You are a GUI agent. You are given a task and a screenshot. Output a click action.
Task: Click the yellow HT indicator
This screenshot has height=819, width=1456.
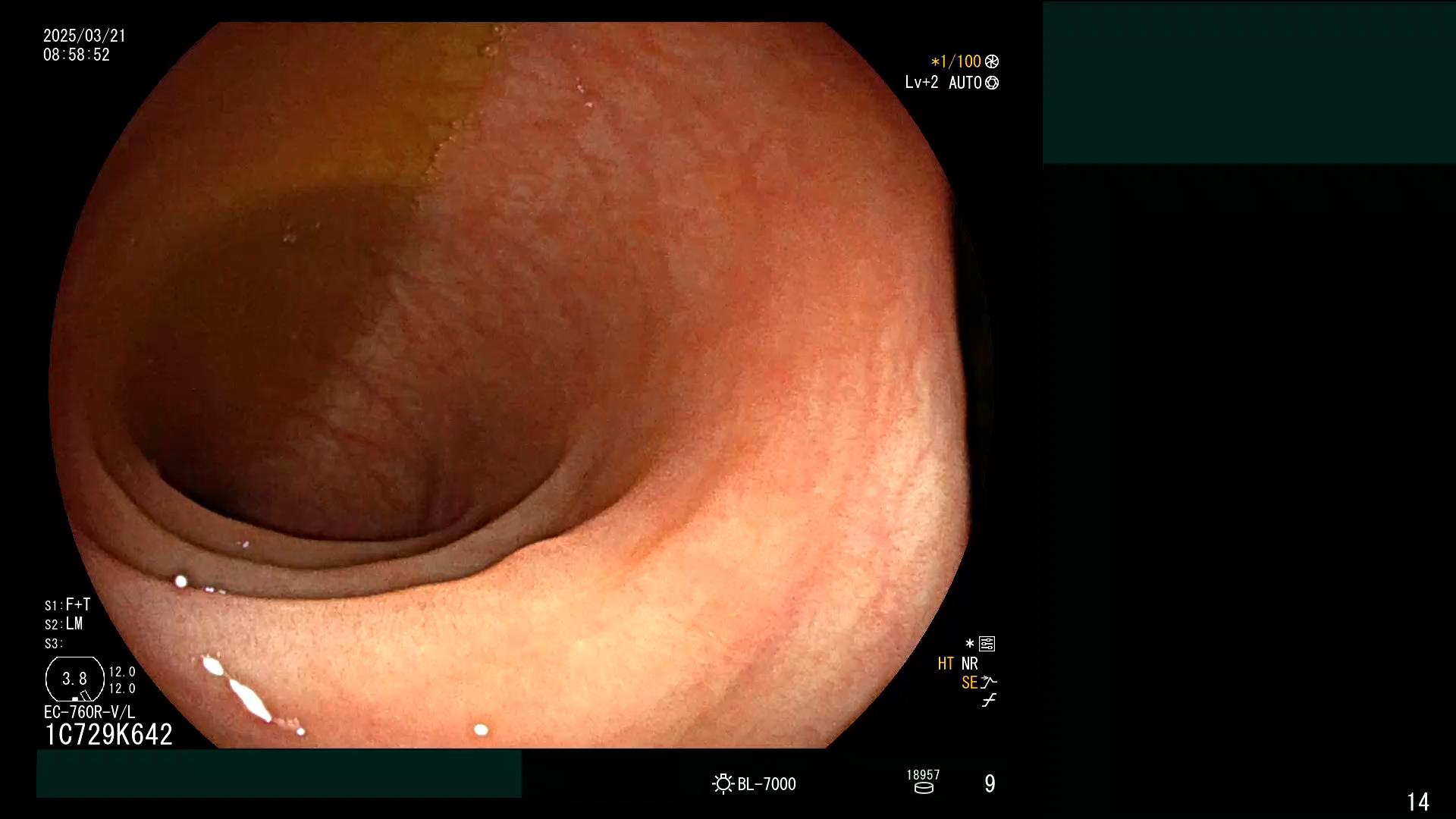[x=946, y=664]
